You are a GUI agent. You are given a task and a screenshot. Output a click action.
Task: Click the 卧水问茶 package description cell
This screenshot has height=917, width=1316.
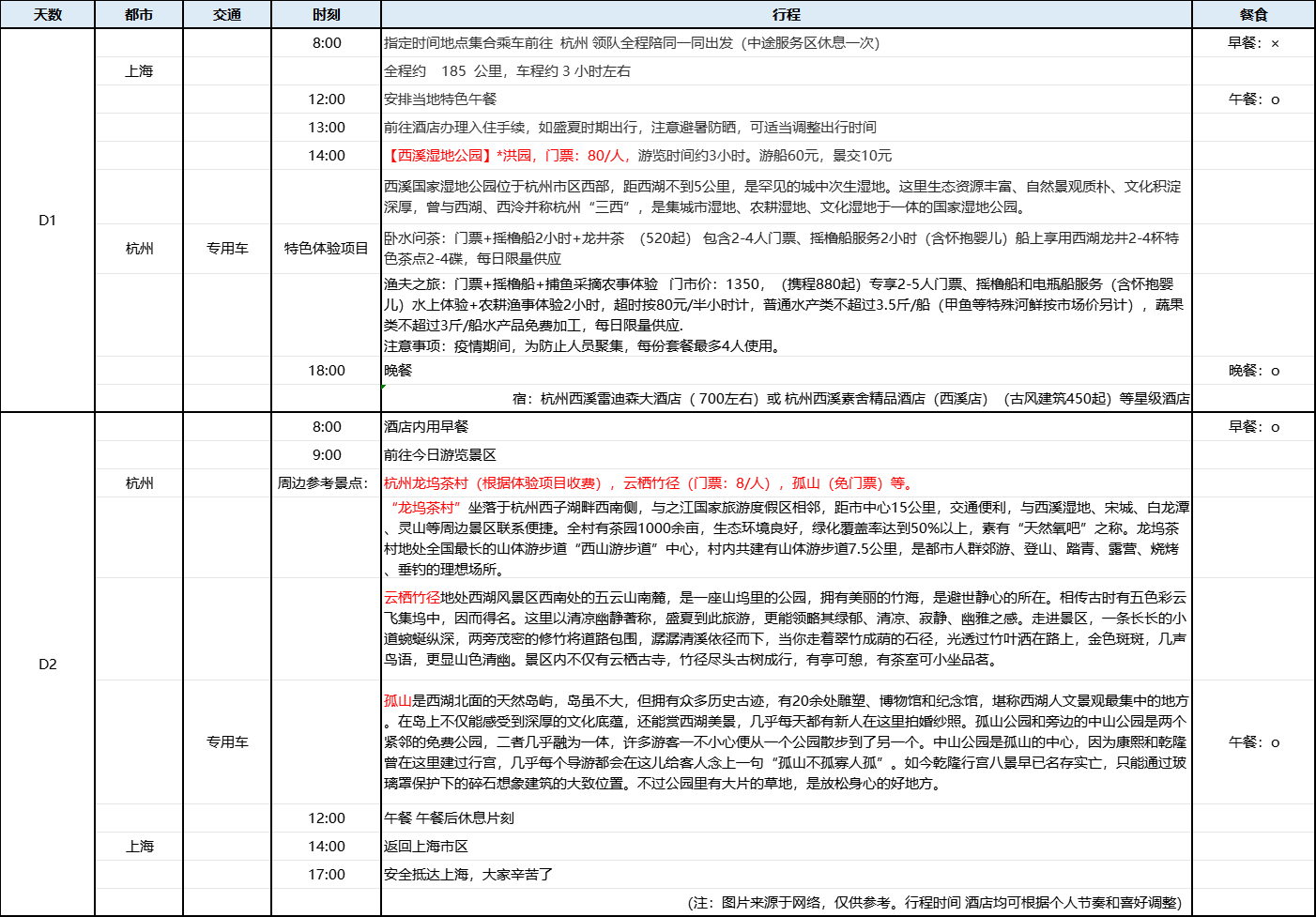(x=786, y=249)
